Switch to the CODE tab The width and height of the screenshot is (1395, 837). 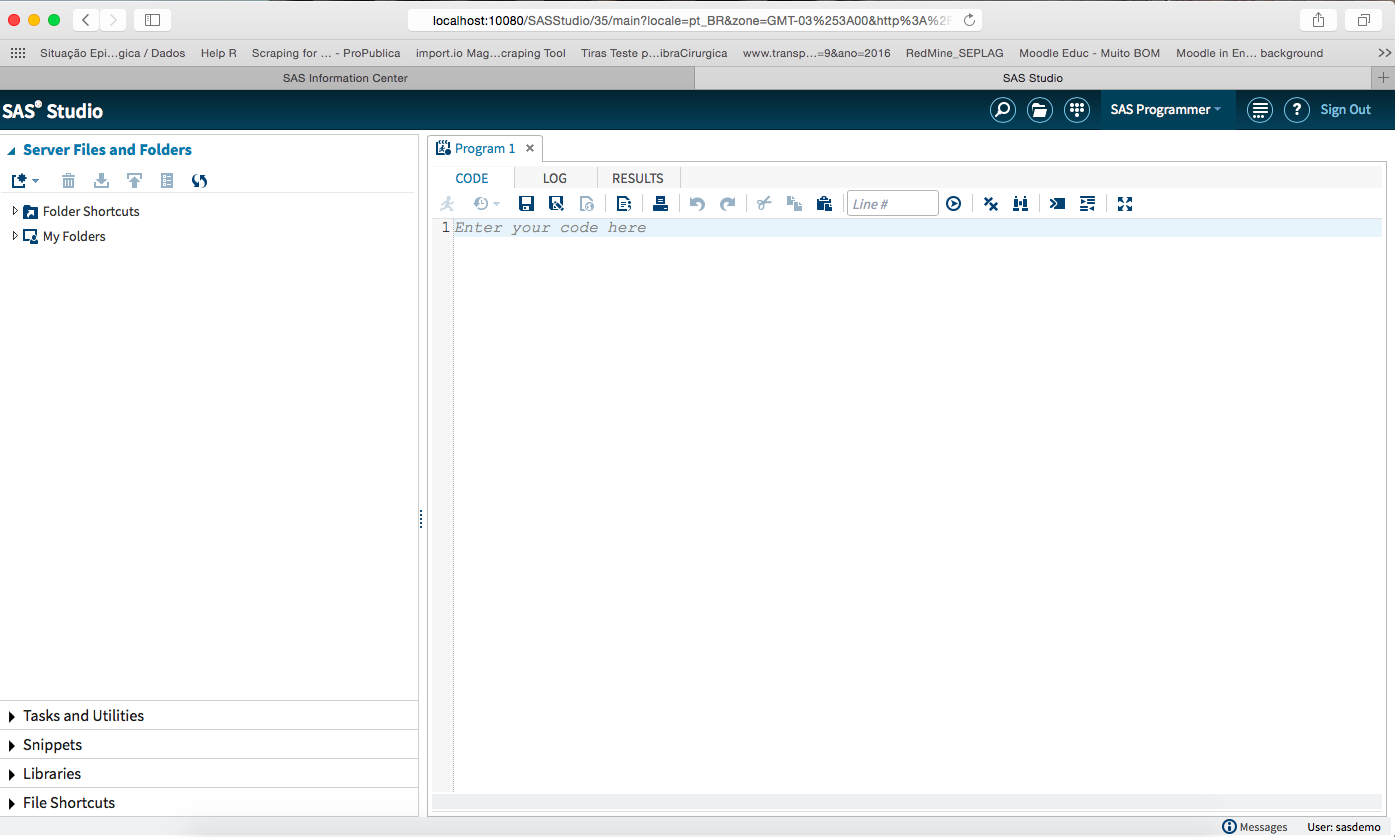pyautogui.click(x=472, y=178)
